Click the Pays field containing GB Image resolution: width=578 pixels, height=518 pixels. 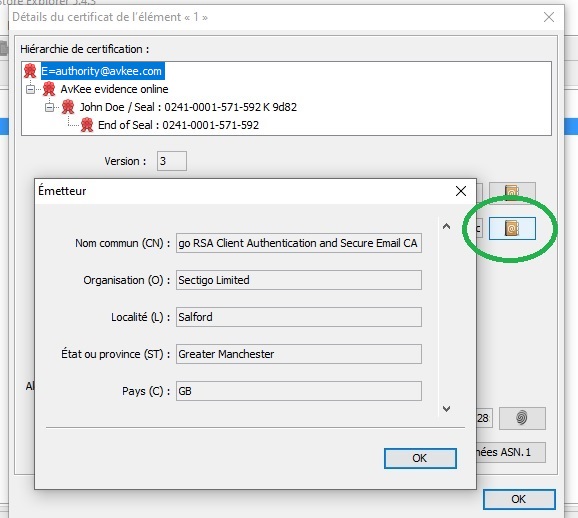pyautogui.click(x=299, y=391)
